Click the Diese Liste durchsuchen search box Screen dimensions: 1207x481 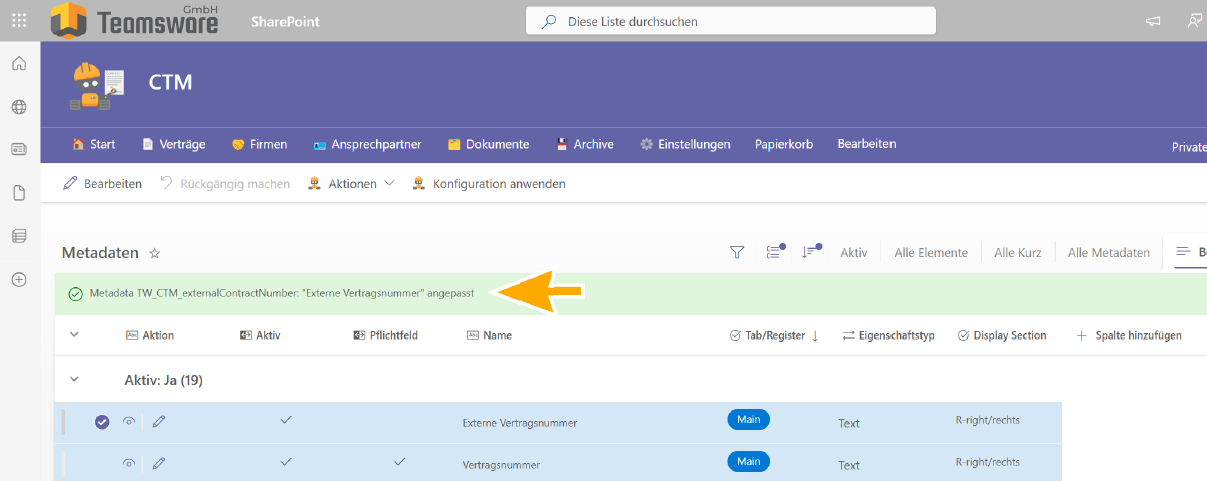[x=731, y=21]
